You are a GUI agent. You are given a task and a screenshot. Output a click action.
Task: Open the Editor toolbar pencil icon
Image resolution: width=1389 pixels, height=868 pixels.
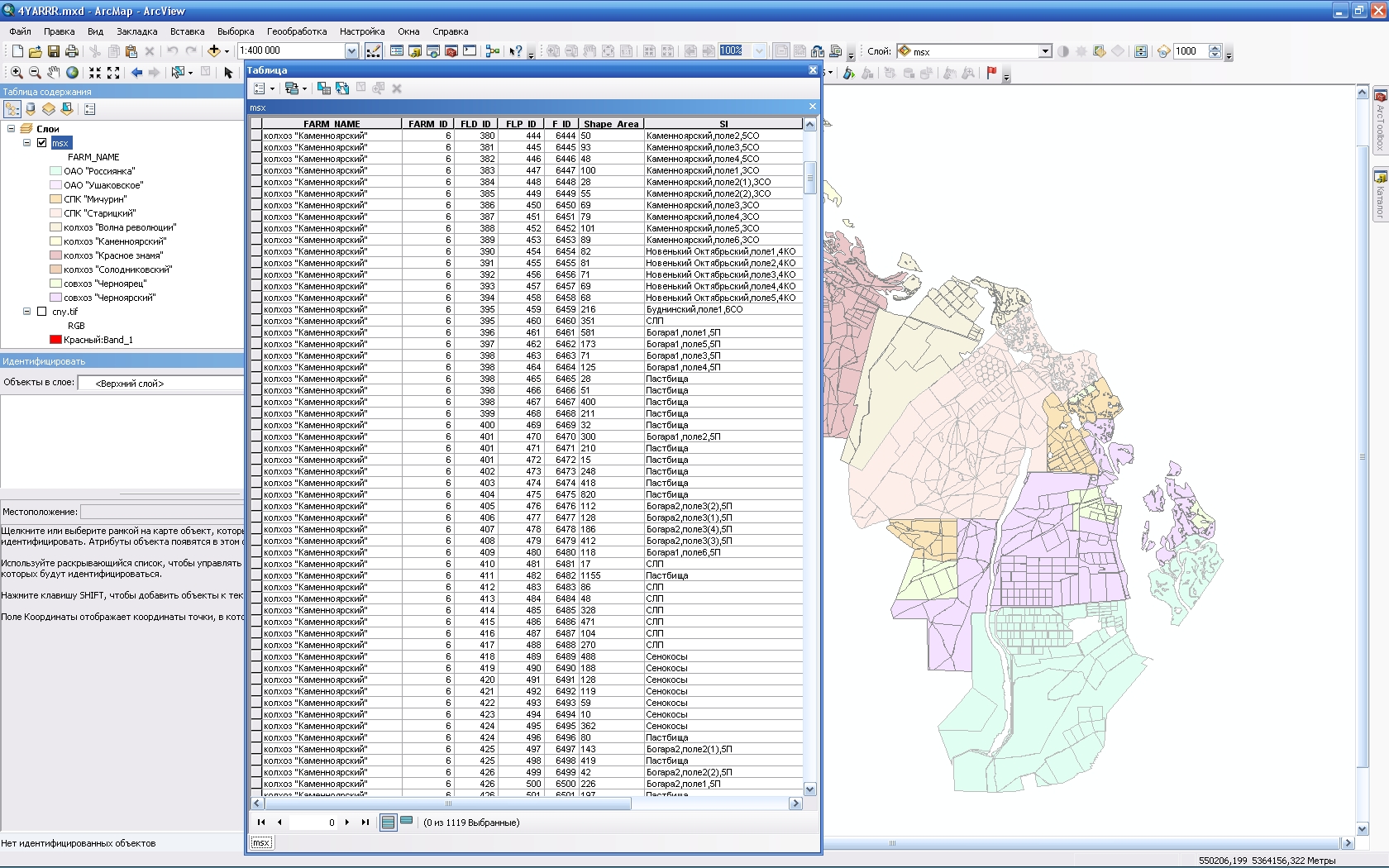point(374,51)
